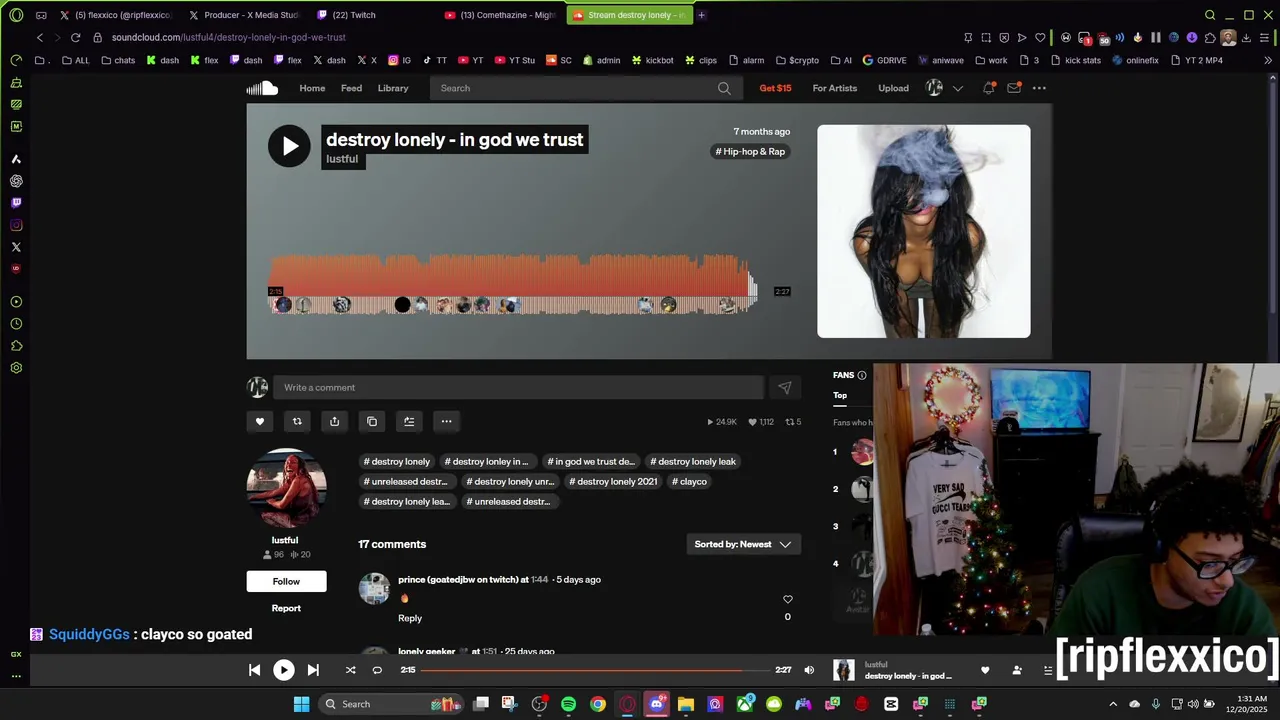1280x720 pixels.
Task: Like prince's comment
Action: [x=787, y=599]
